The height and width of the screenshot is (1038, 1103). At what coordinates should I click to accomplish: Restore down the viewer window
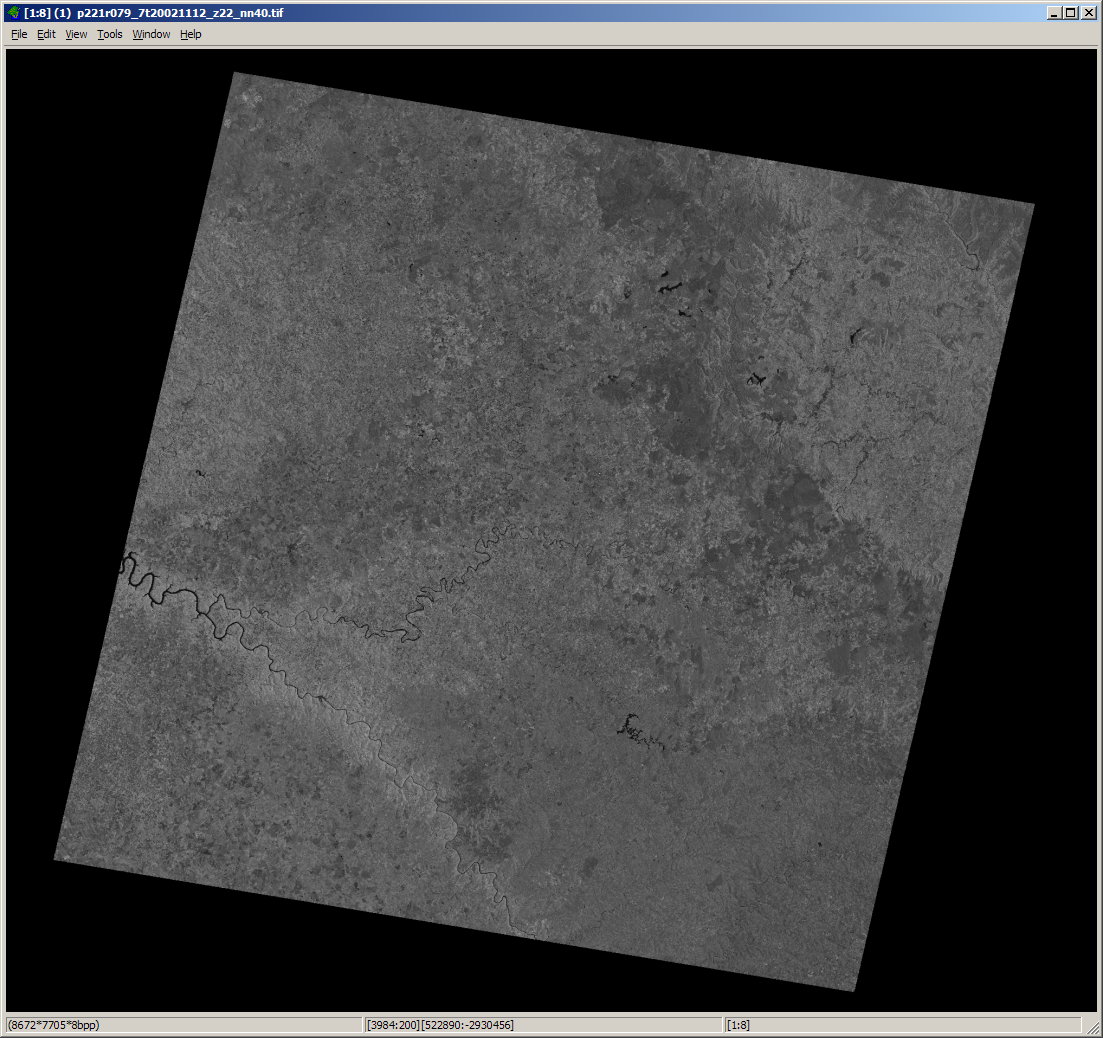pyautogui.click(x=1070, y=12)
